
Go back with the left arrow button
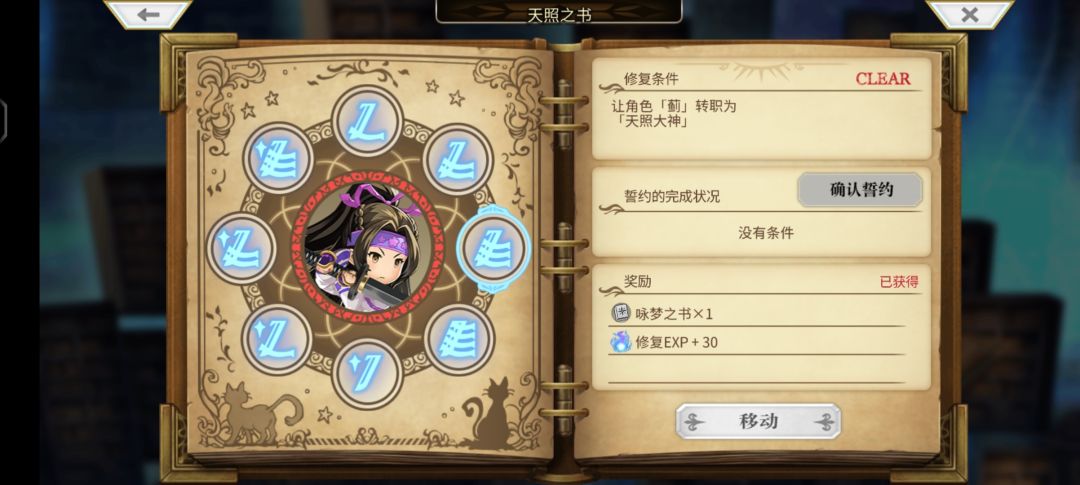[147, 14]
